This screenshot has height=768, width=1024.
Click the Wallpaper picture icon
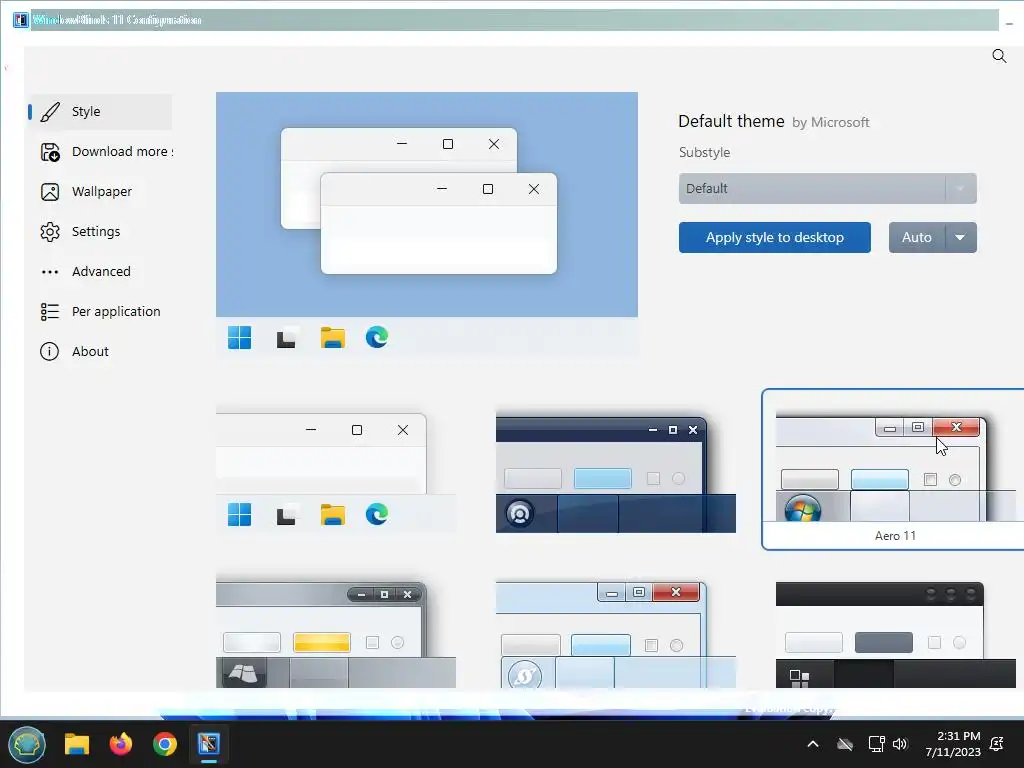click(50, 191)
